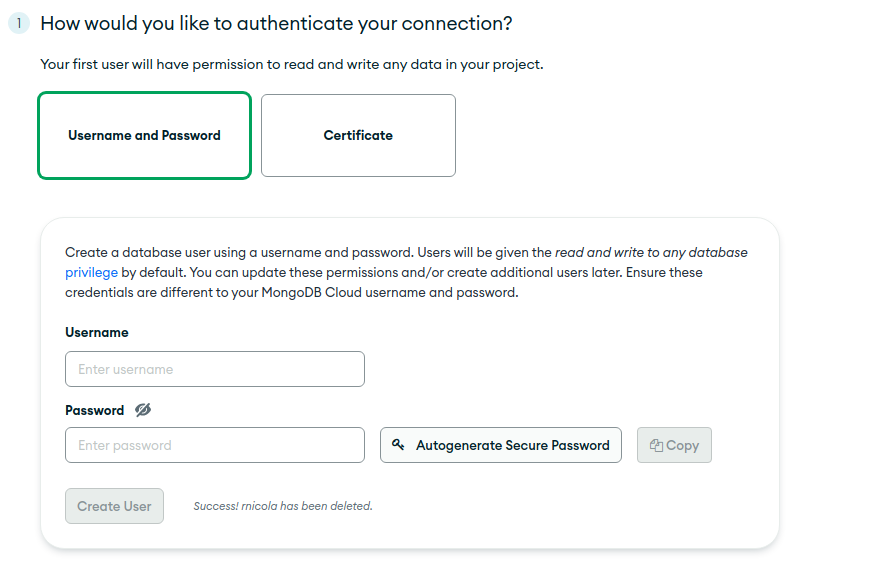This screenshot has width=876, height=575.
Task: Click the Copy button label
Action: 682,445
